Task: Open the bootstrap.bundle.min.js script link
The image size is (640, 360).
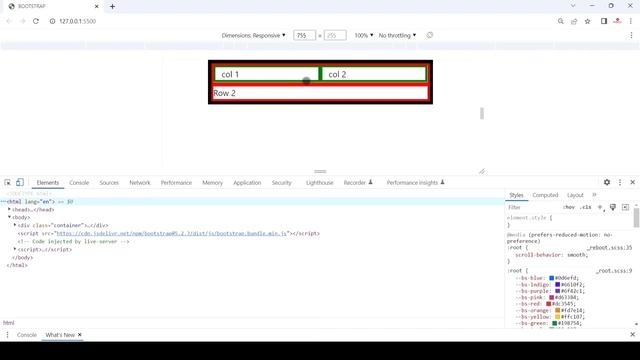Action: coord(171,233)
